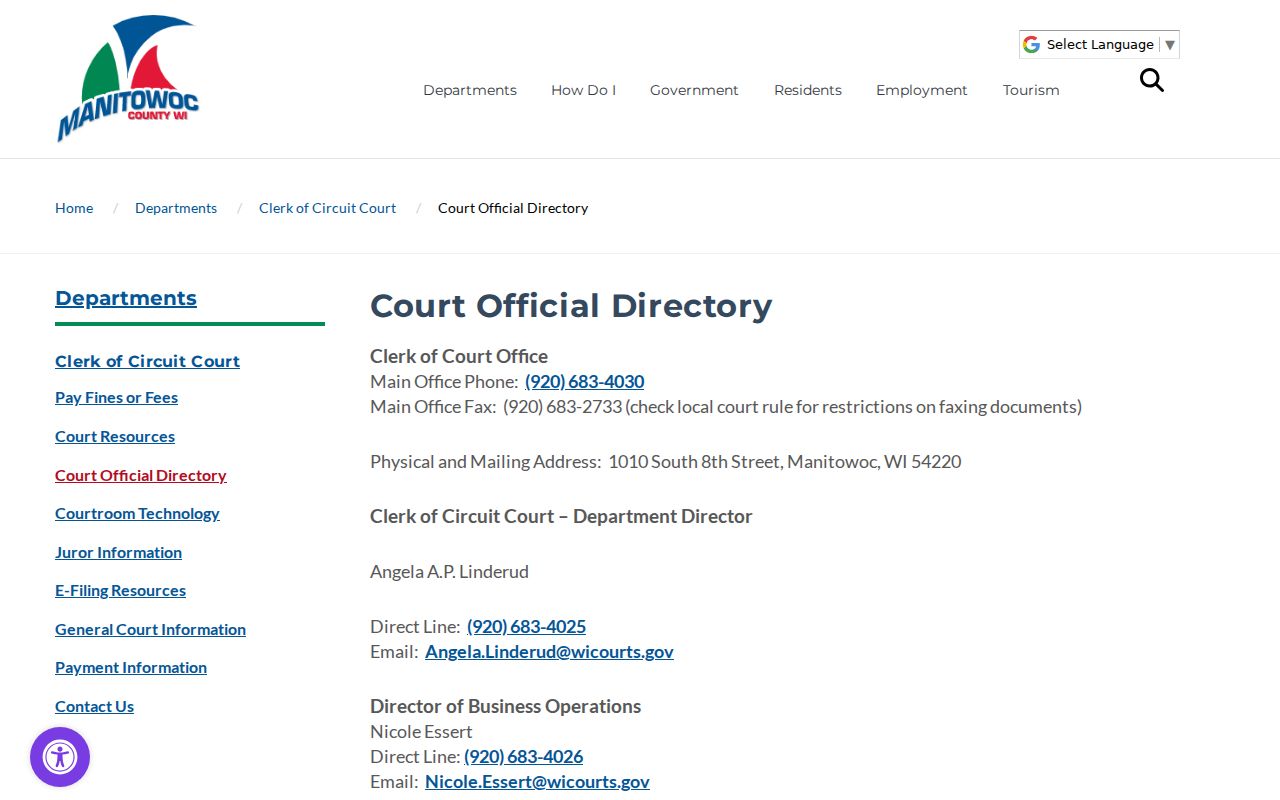
Task: Go to Payment Information page
Action: 131,668
